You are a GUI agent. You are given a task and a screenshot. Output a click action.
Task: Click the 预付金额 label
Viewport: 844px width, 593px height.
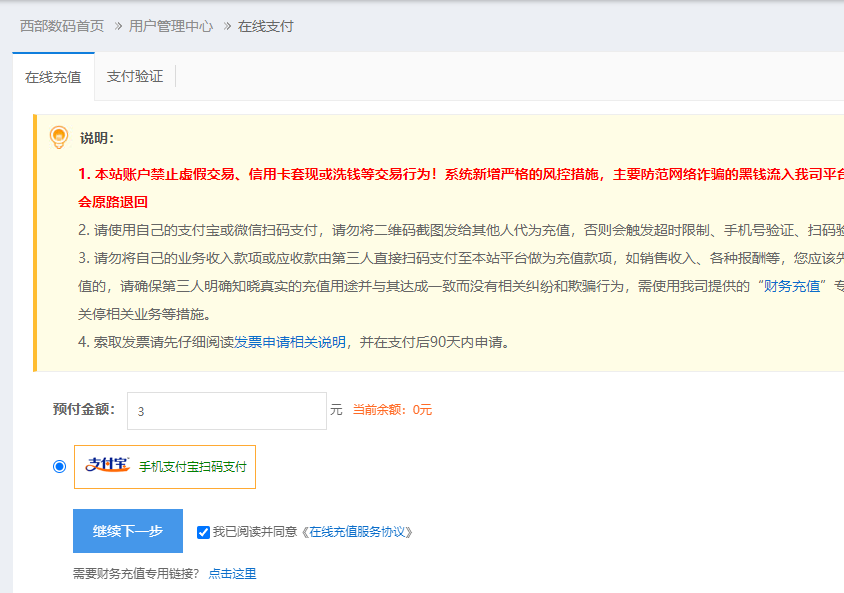[84, 410]
